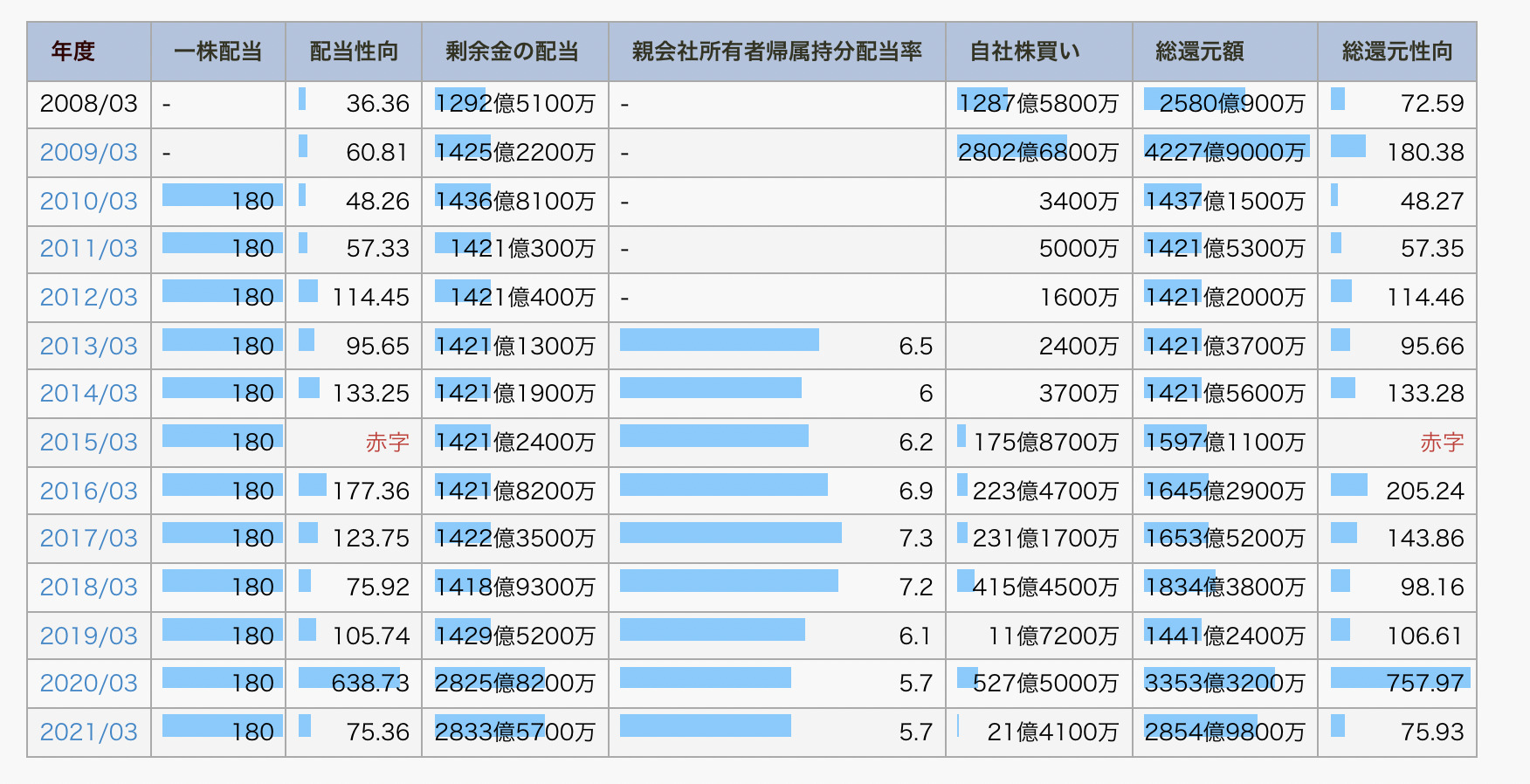1530x784 pixels.
Task: Open the 2014/03 fiscal year link
Action: point(89,394)
